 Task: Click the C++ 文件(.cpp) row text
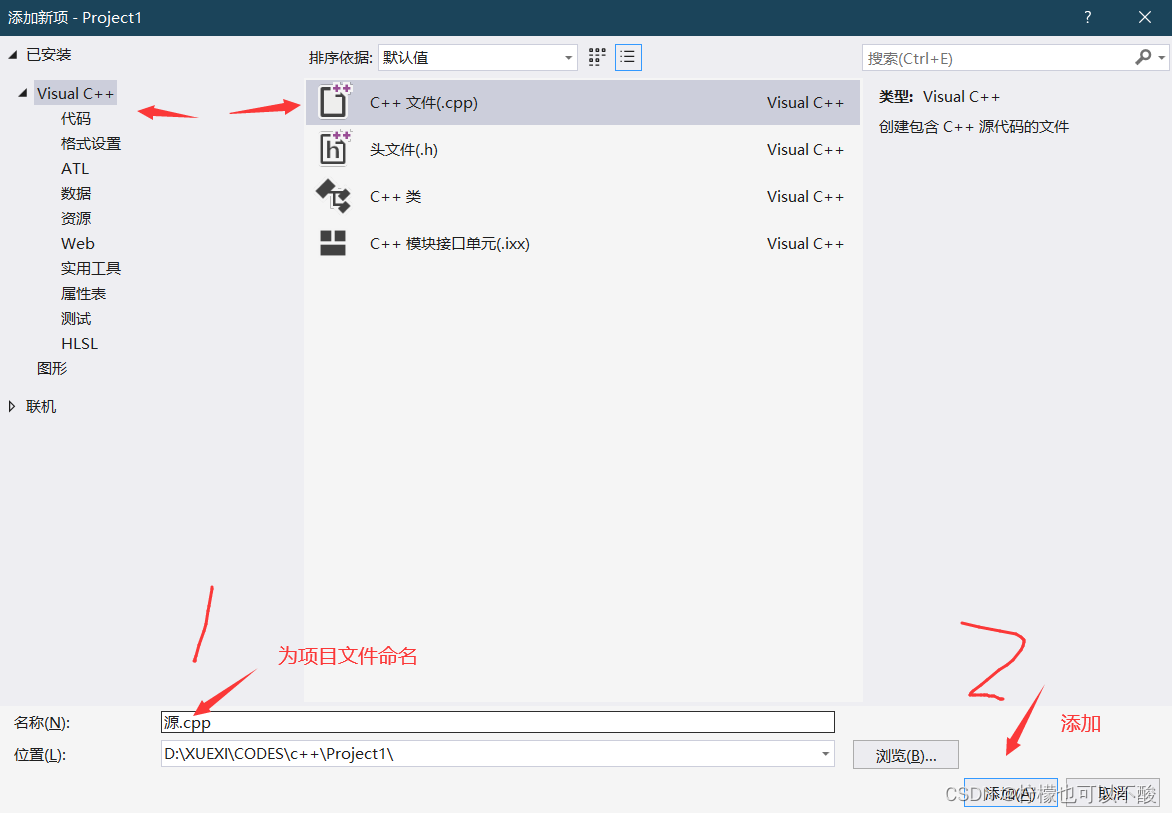[x=424, y=102]
